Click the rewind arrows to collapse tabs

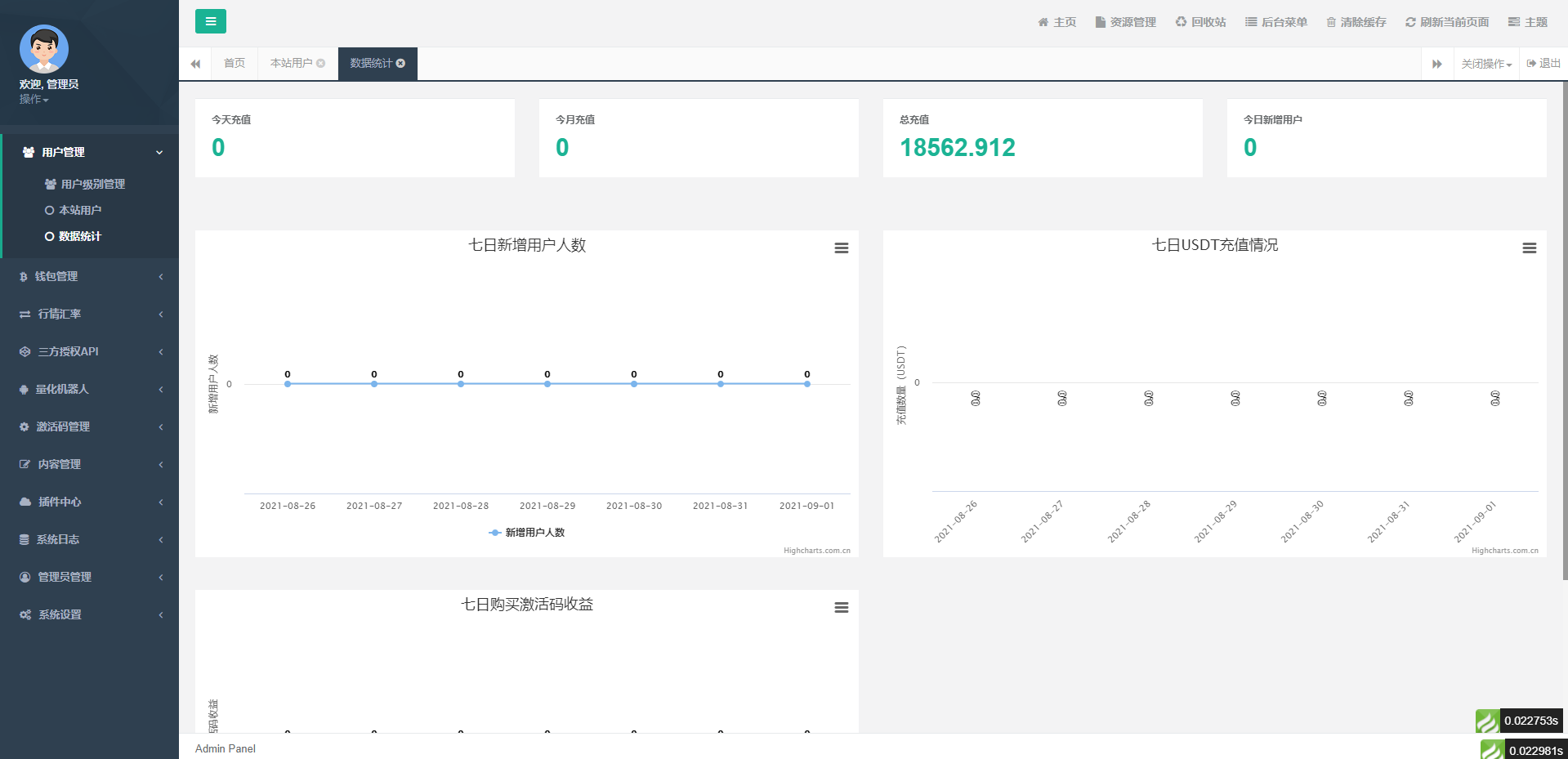(195, 63)
